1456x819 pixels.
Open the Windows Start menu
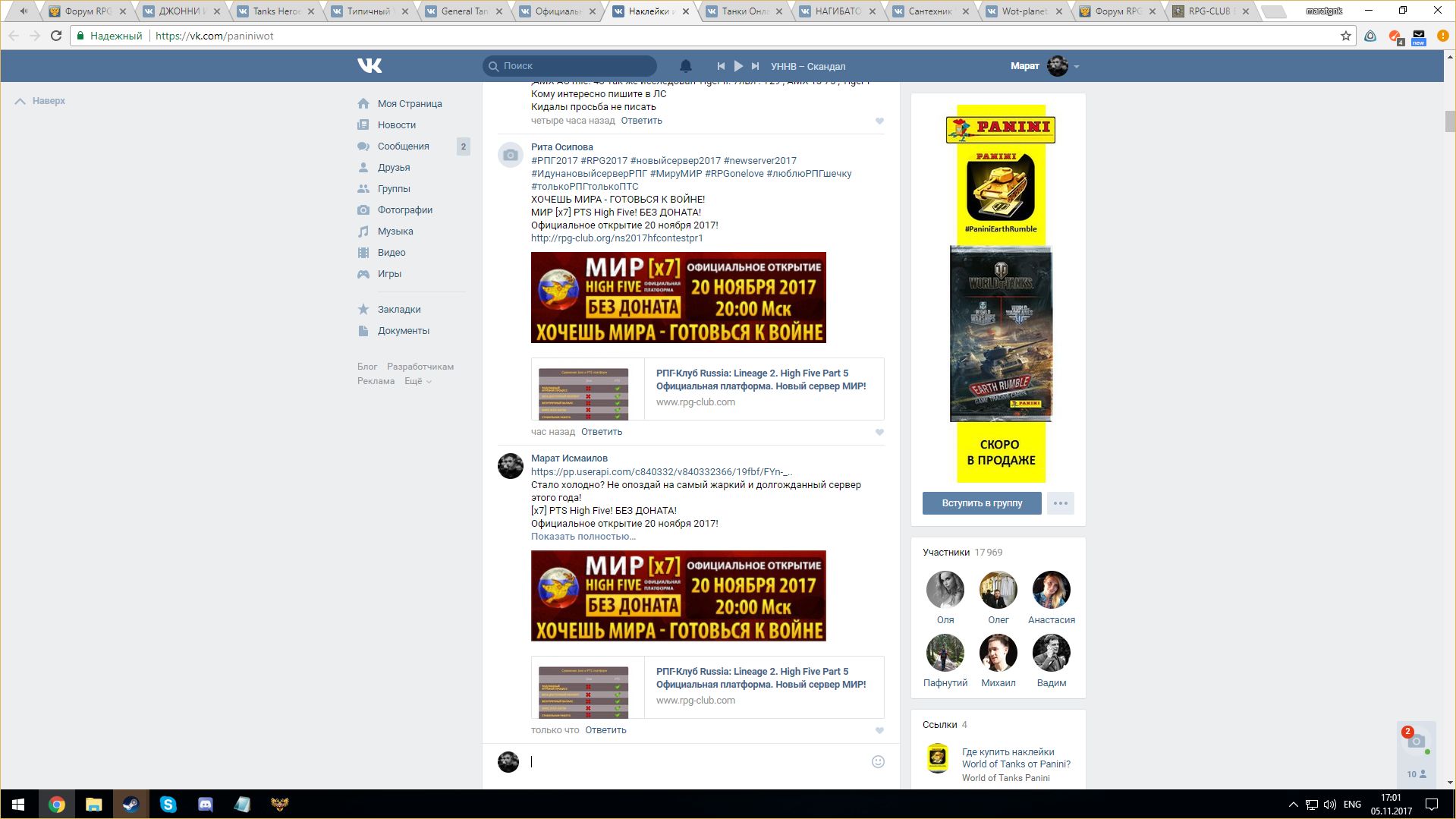click(x=18, y=805)
